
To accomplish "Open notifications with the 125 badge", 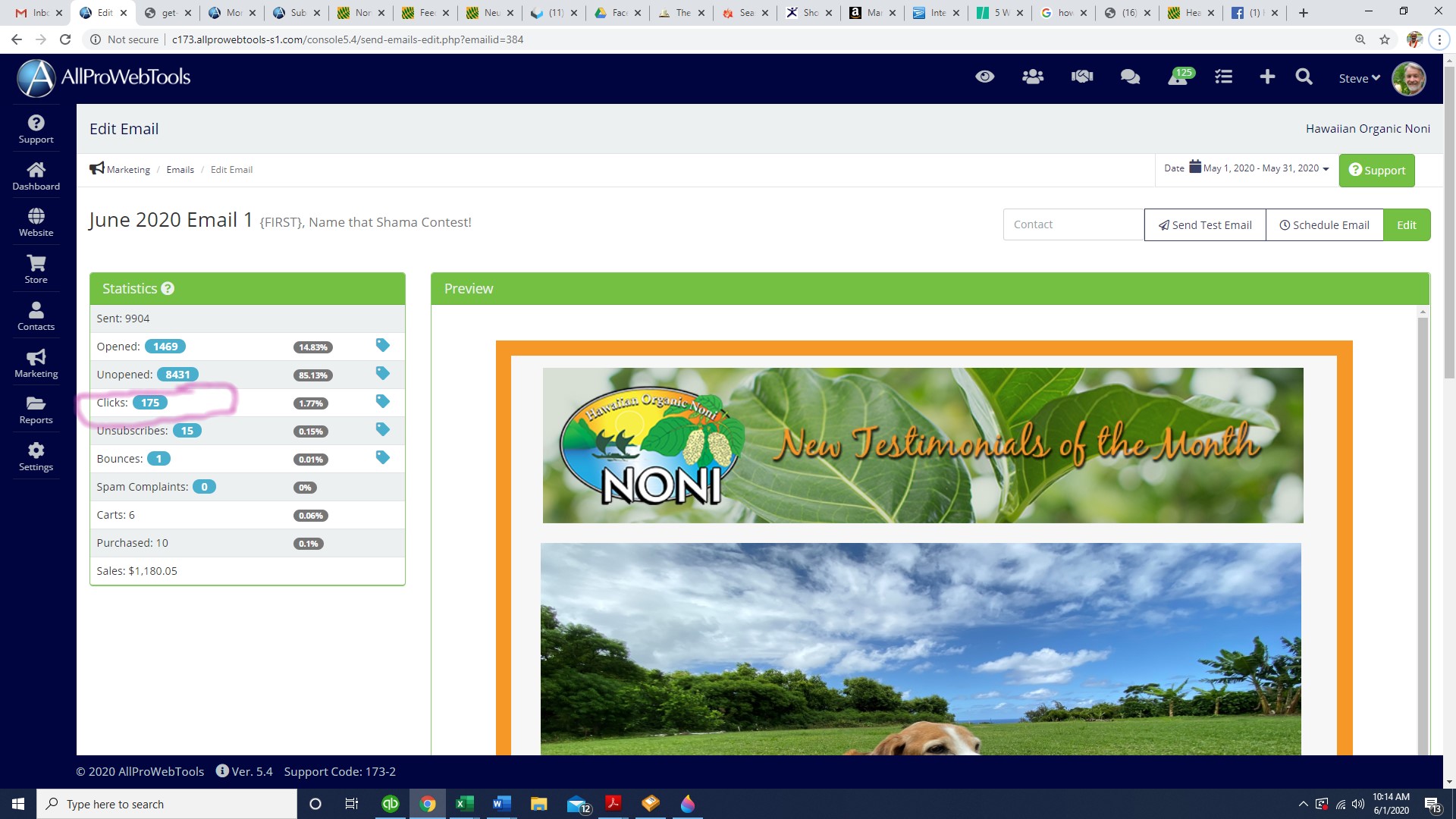I will click(1180, 77).
